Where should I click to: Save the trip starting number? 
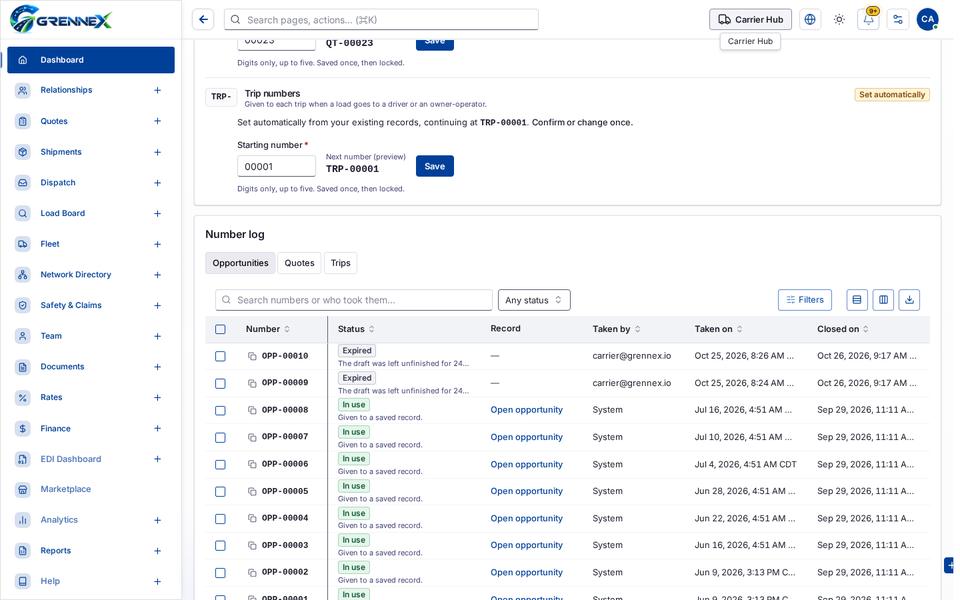[435, 167]
